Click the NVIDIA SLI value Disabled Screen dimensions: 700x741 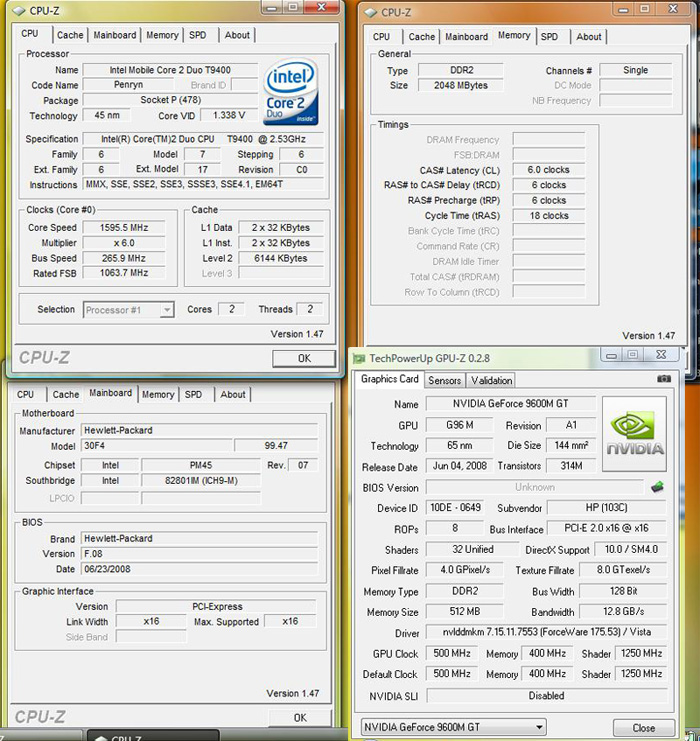546,696
